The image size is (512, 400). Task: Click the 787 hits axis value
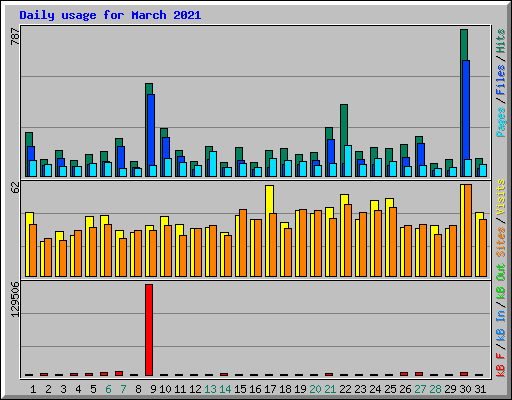pos(15,36)
